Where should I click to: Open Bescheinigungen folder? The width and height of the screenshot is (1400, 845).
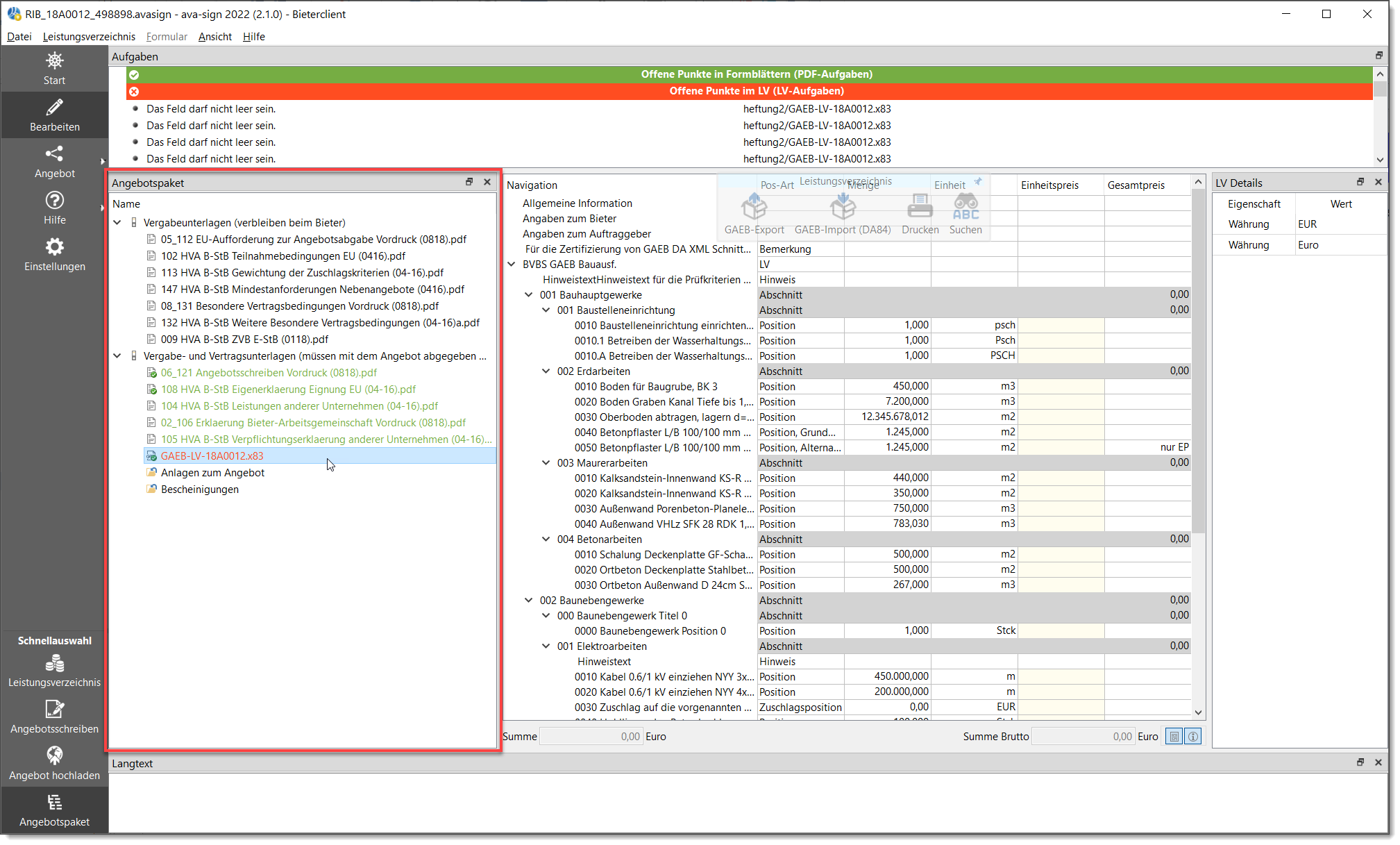click(200, 490)
